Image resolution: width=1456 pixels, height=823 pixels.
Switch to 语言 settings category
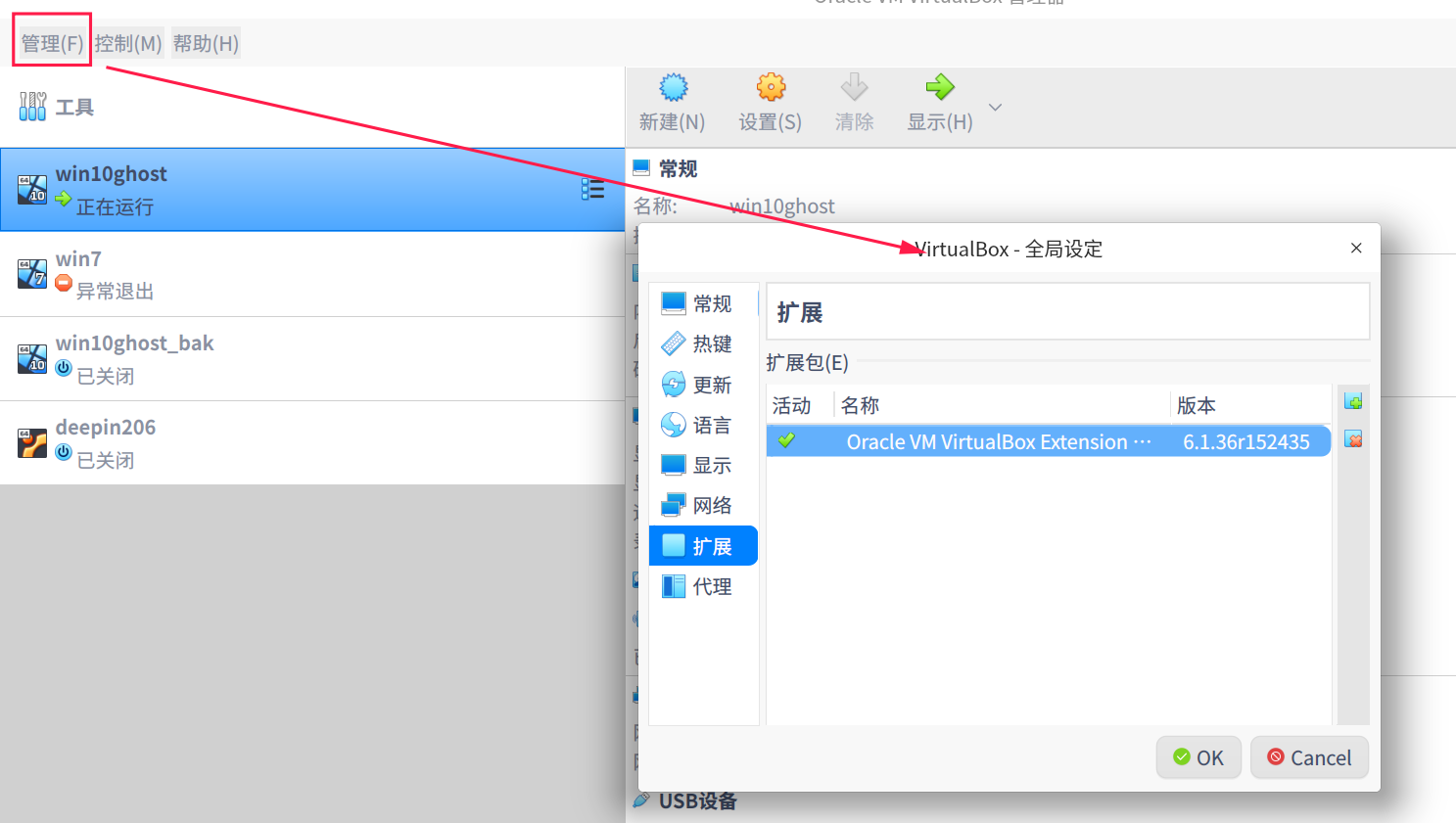pyautogui.click(x=703, y=425)
